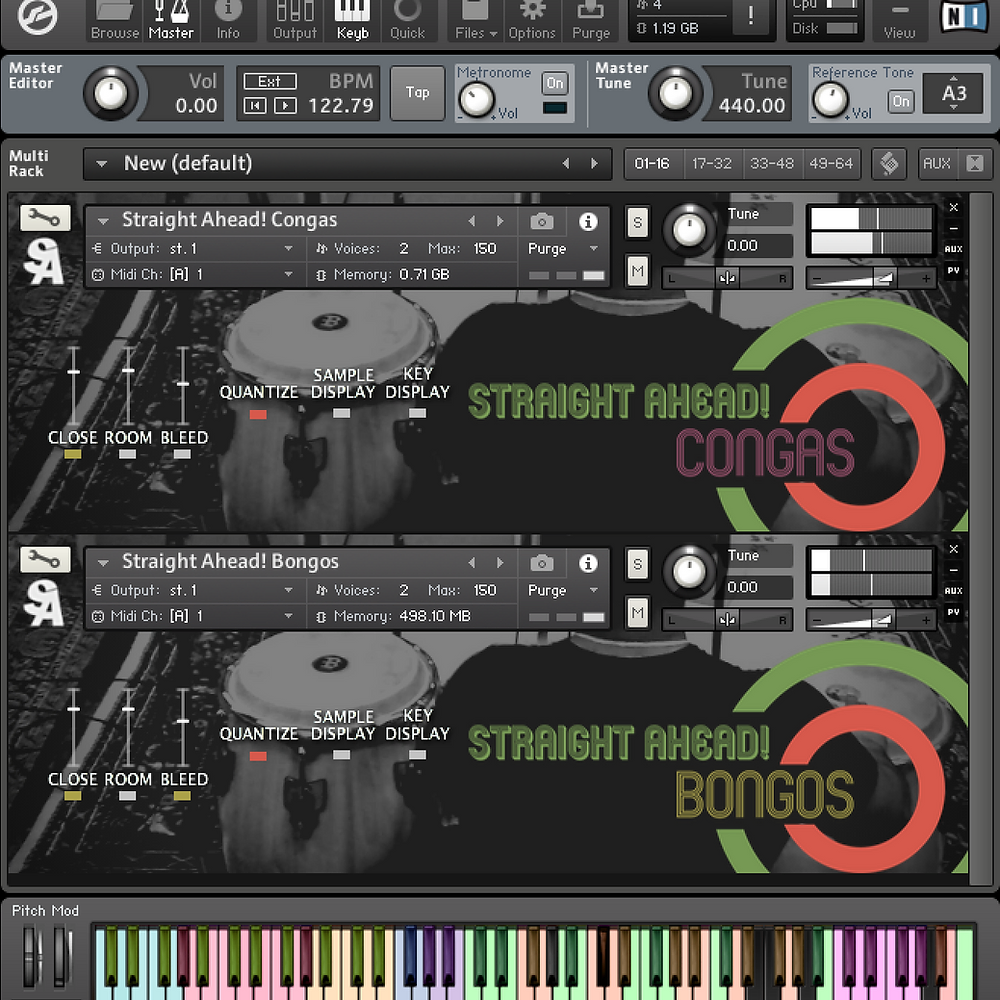Go to the next multi preset
The height and width of the screenshot is (1000, 1000).
click(x=594, y=164)
